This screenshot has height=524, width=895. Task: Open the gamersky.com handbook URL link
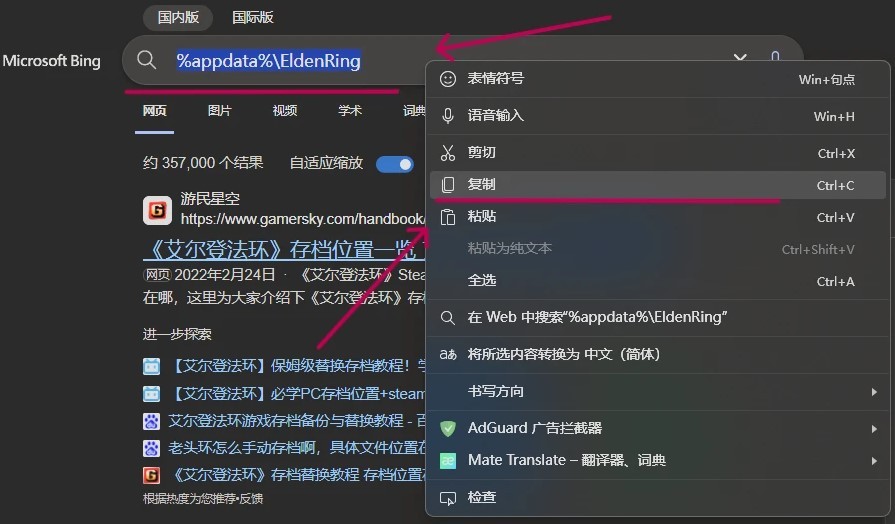[x=303, y=219]
